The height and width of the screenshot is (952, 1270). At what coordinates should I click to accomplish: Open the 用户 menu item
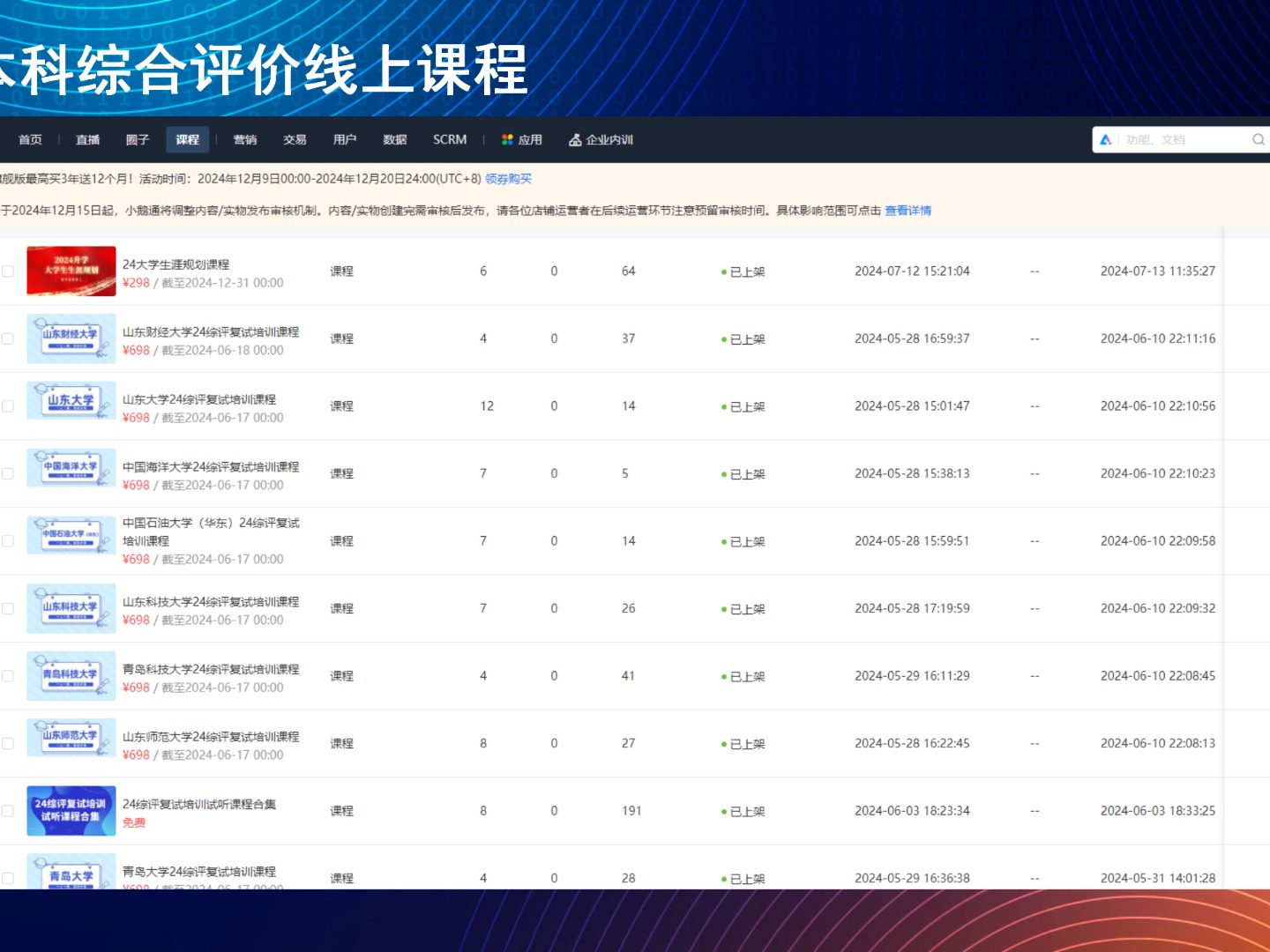(345, 139)
